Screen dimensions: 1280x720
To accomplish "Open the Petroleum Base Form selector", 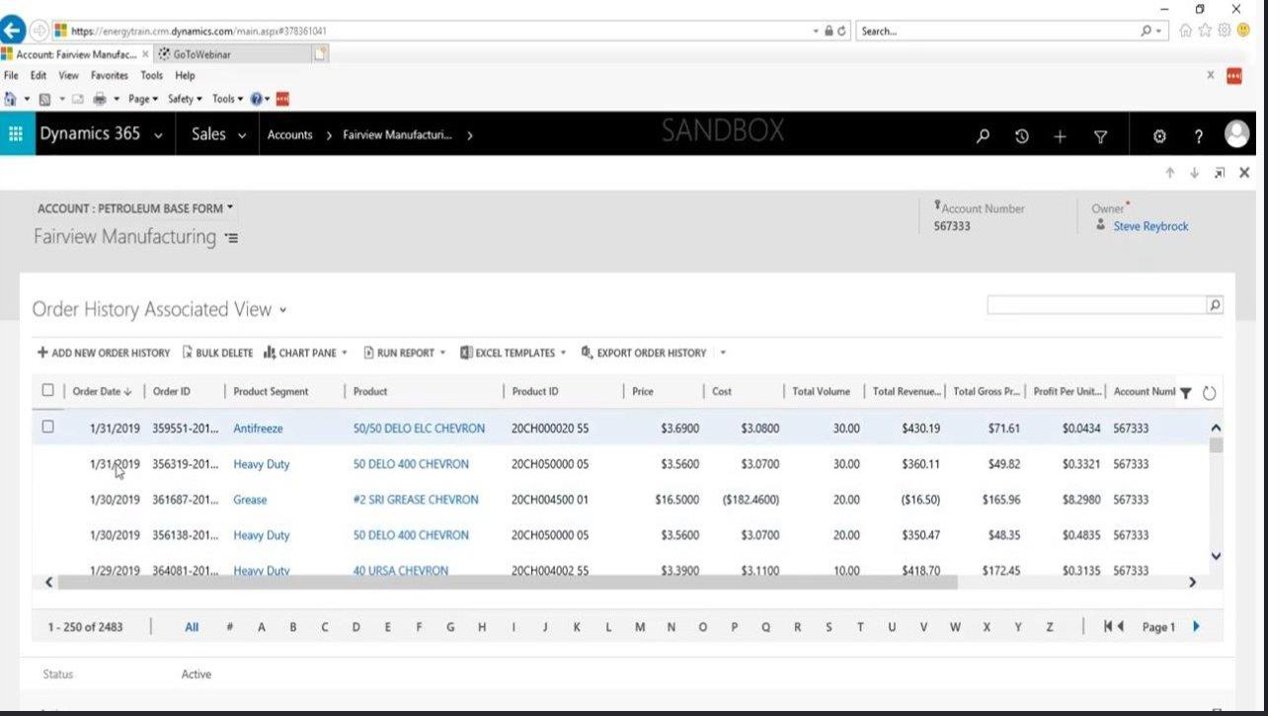I will [x=135, y=208].
